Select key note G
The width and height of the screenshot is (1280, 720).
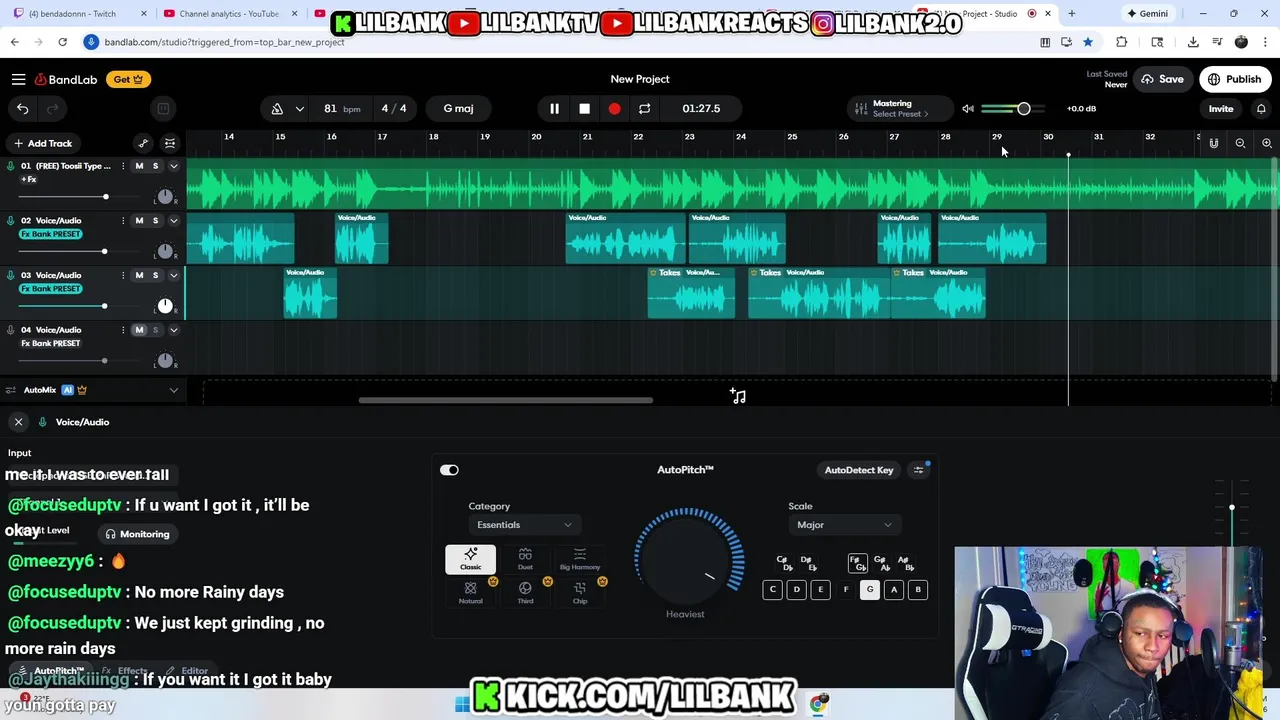point(869,590)
